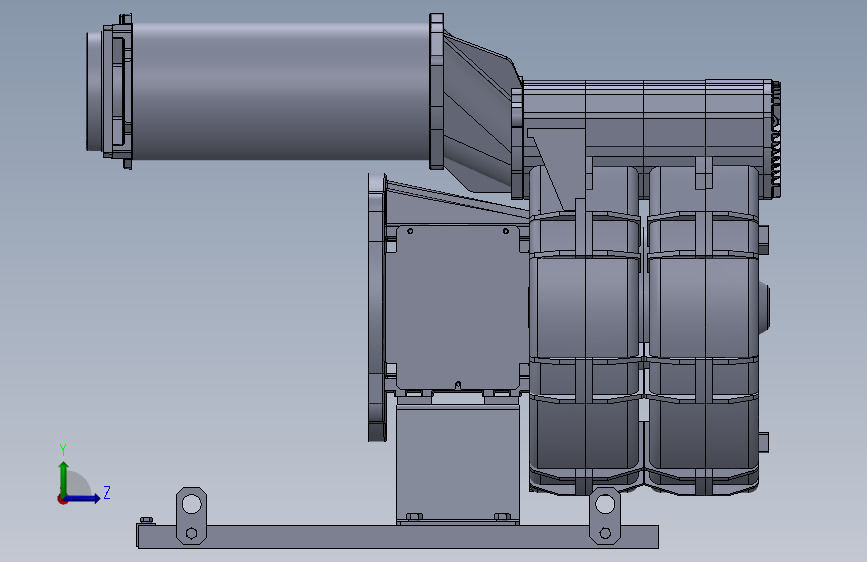
Task: Select the large round flange left of panel
Action: [x=377, y=308]
